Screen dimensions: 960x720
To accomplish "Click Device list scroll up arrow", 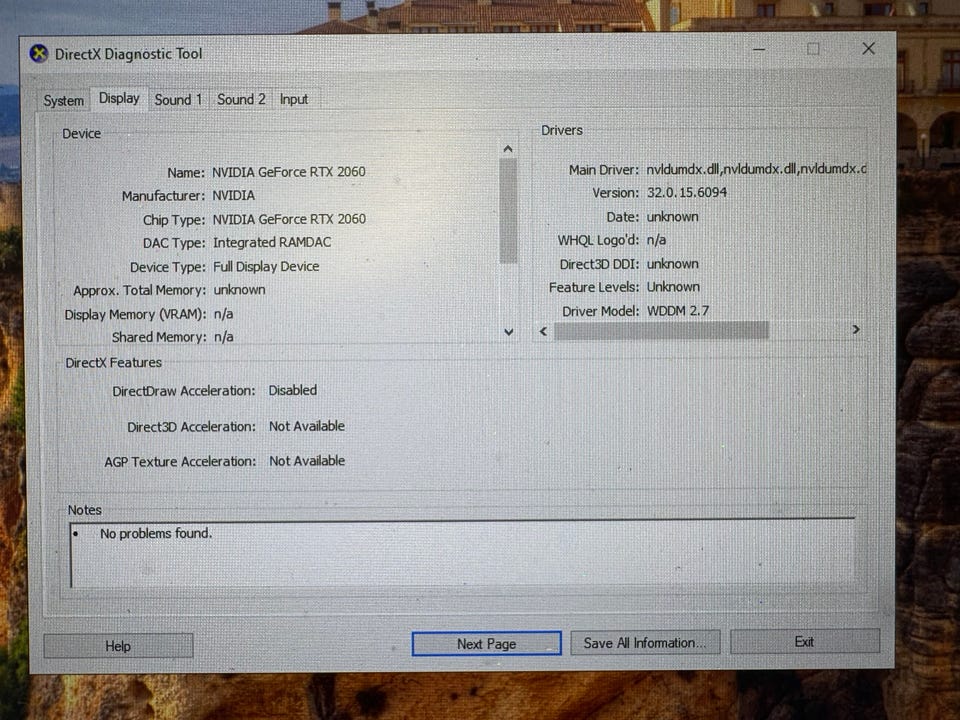I will pos(508,149).
